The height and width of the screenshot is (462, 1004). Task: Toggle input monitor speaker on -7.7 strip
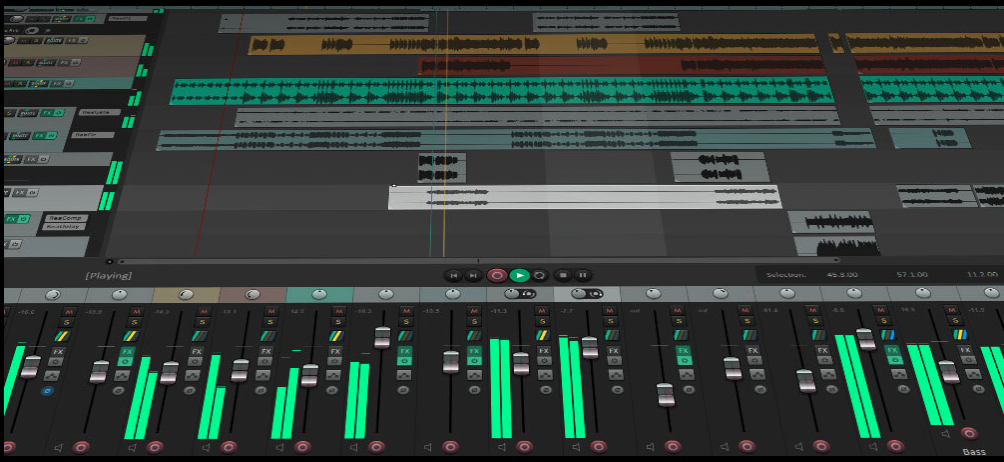click(576, 447)
